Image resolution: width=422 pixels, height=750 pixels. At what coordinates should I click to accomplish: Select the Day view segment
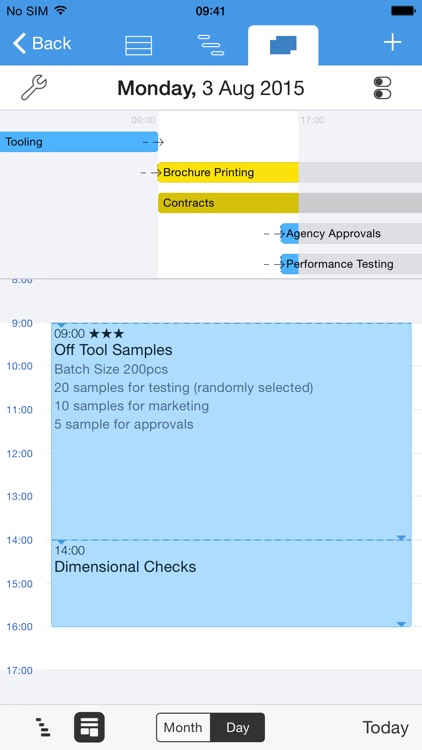tap(238, 728)
